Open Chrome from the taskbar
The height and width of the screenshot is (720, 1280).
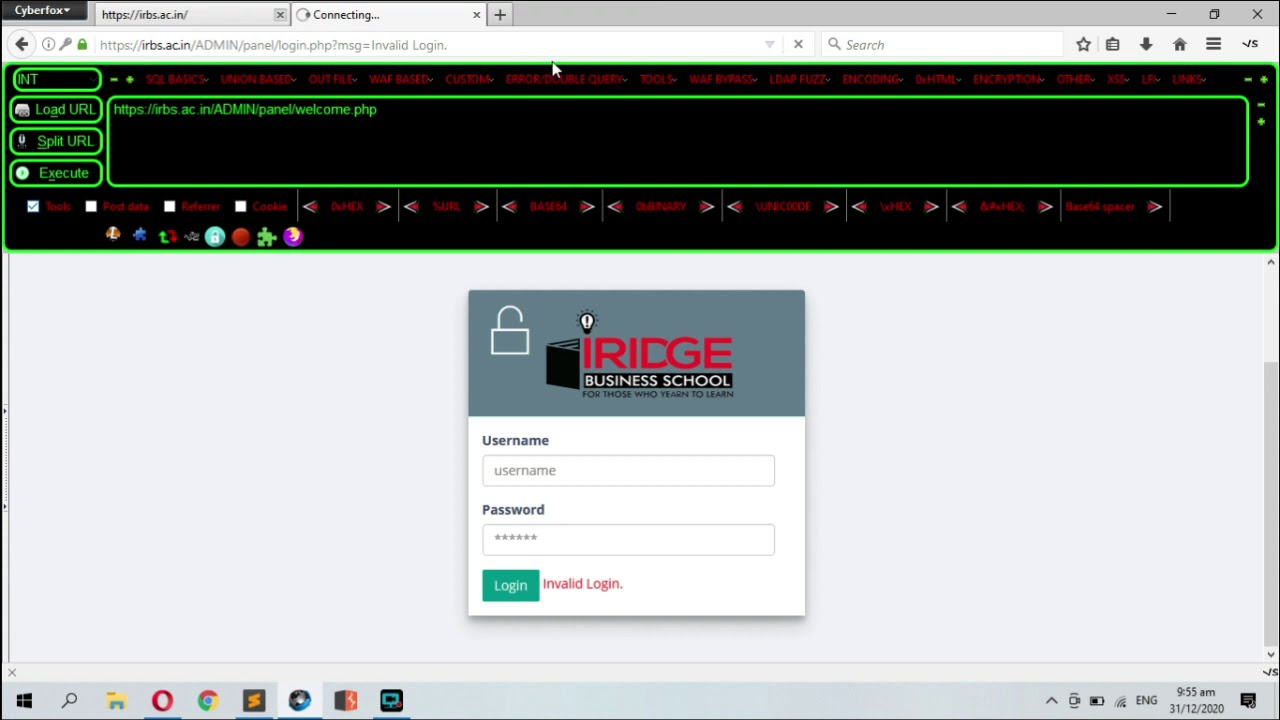[x=208, y=700]
